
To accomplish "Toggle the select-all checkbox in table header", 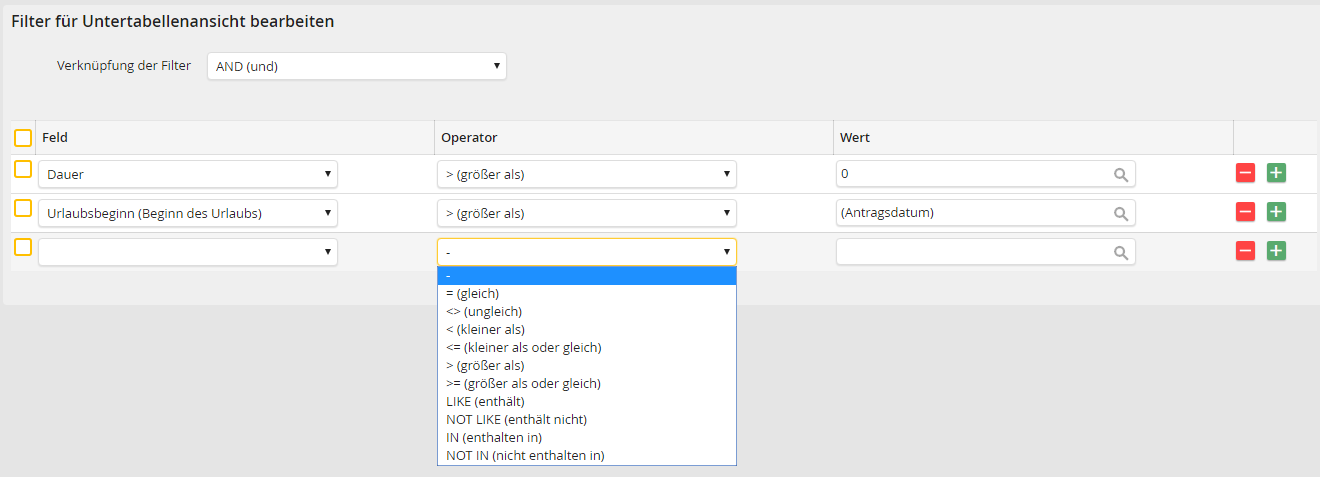I will point(22,138).
